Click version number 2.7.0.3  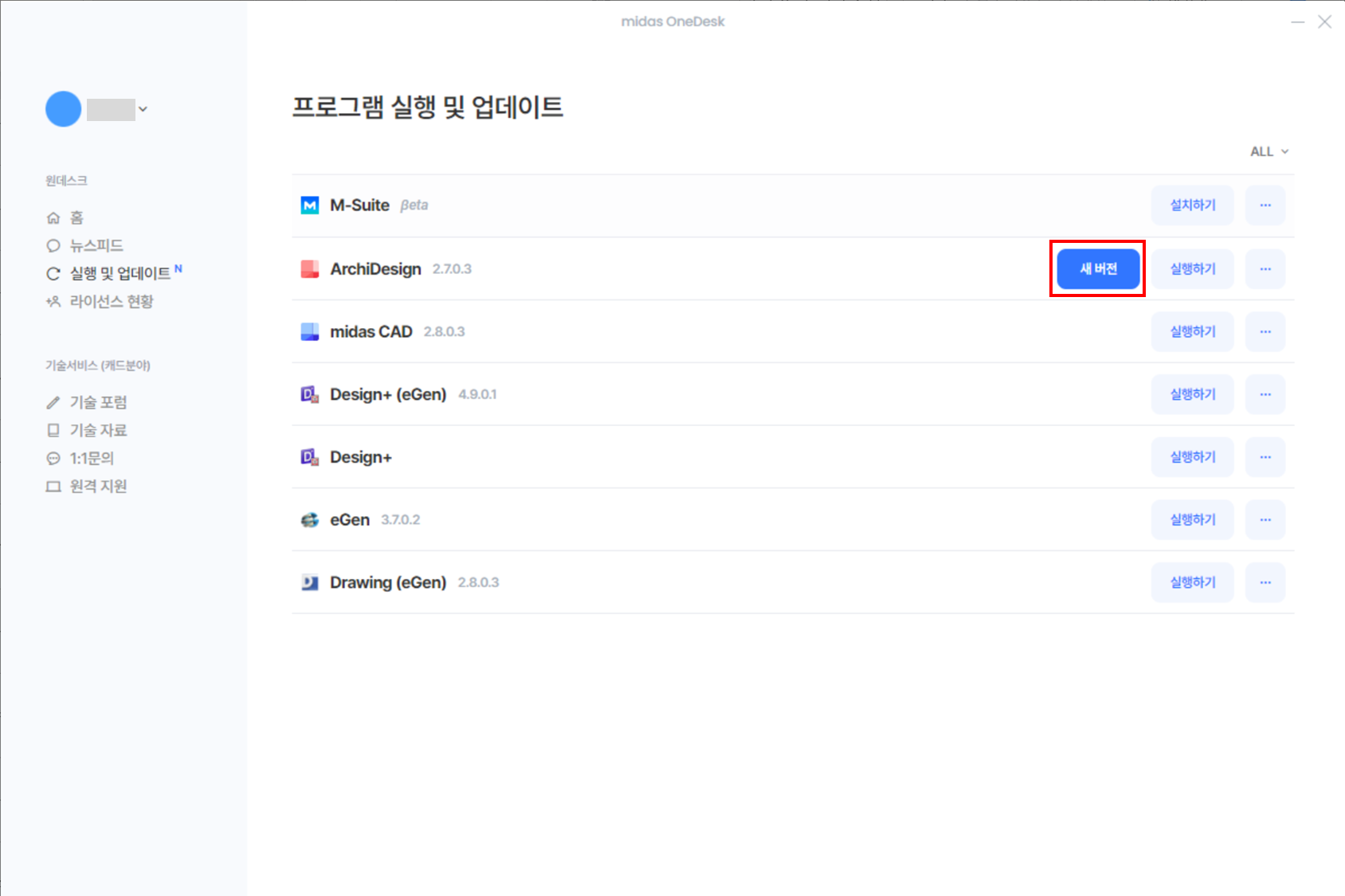(452, 269)
